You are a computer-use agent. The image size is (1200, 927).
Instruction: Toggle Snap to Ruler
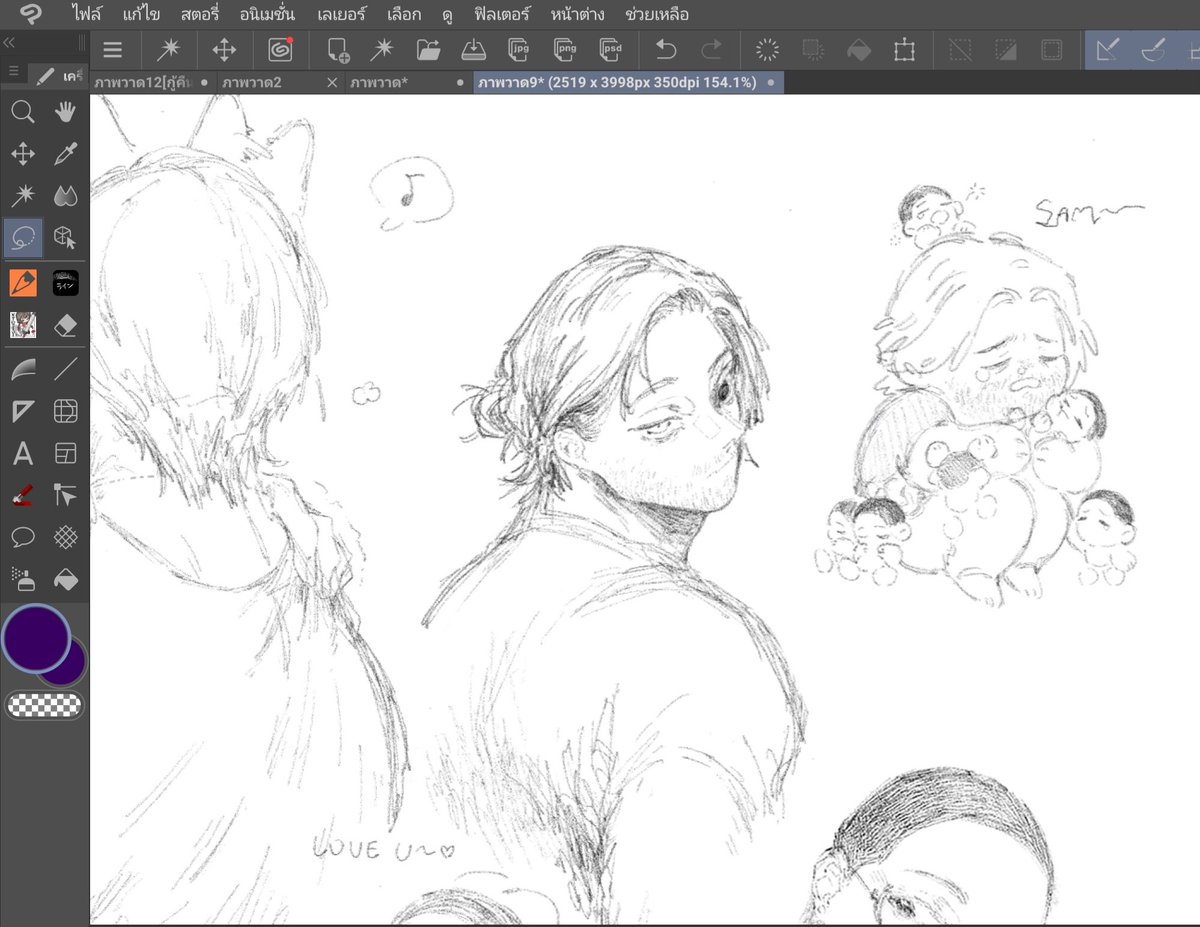[1107, 50]
